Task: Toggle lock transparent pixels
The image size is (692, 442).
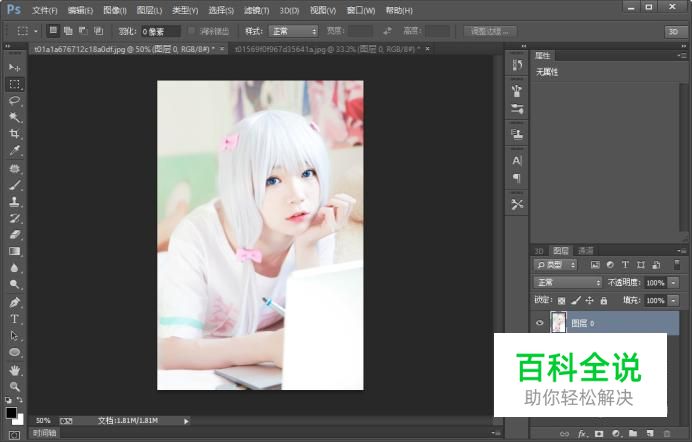Action: coord(561,300)
